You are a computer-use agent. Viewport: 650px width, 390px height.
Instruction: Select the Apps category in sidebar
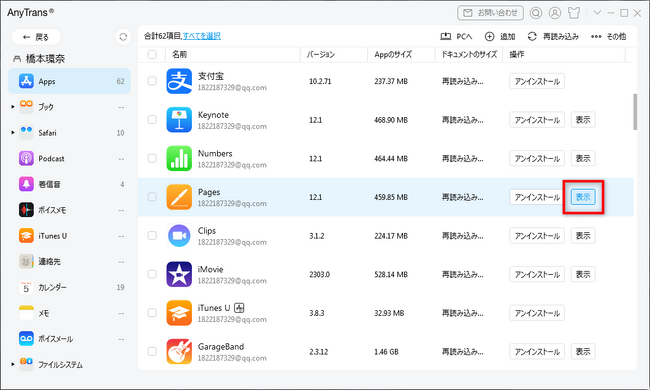(69, 81)
